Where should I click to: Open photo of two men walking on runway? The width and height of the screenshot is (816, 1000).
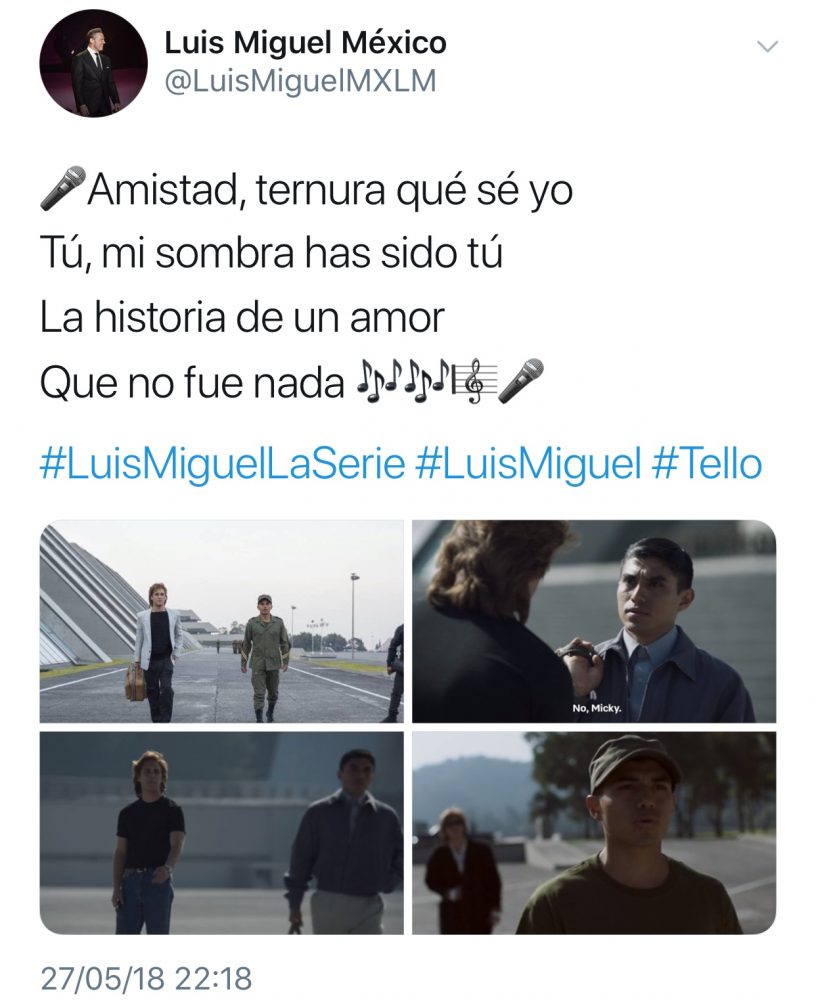pos(222,621)
